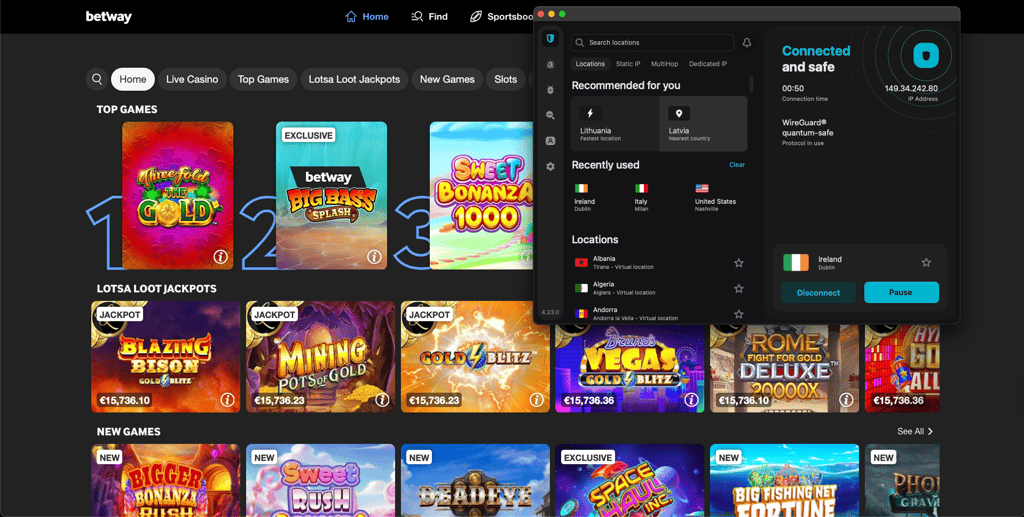The height and width of the screenshot is (517, 1024).
Task: Select the New Games category chip
Action: (x=447, y=79)
